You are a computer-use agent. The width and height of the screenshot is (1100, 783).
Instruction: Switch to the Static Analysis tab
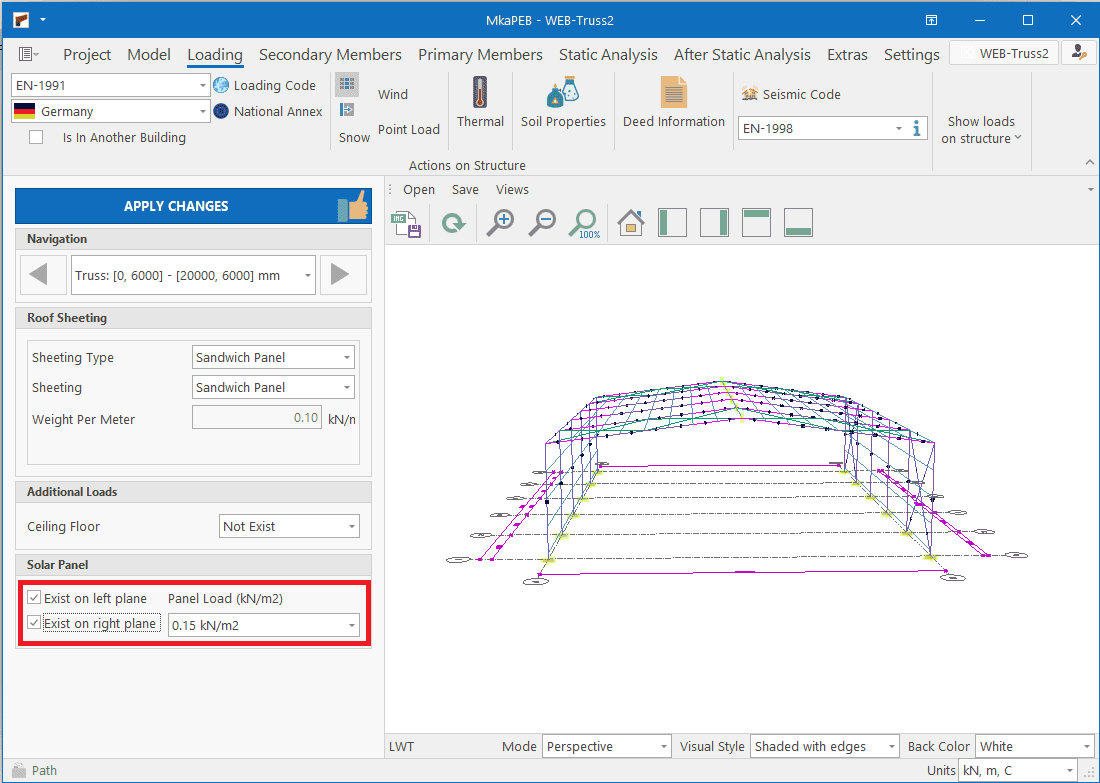[x=608, y=54]
